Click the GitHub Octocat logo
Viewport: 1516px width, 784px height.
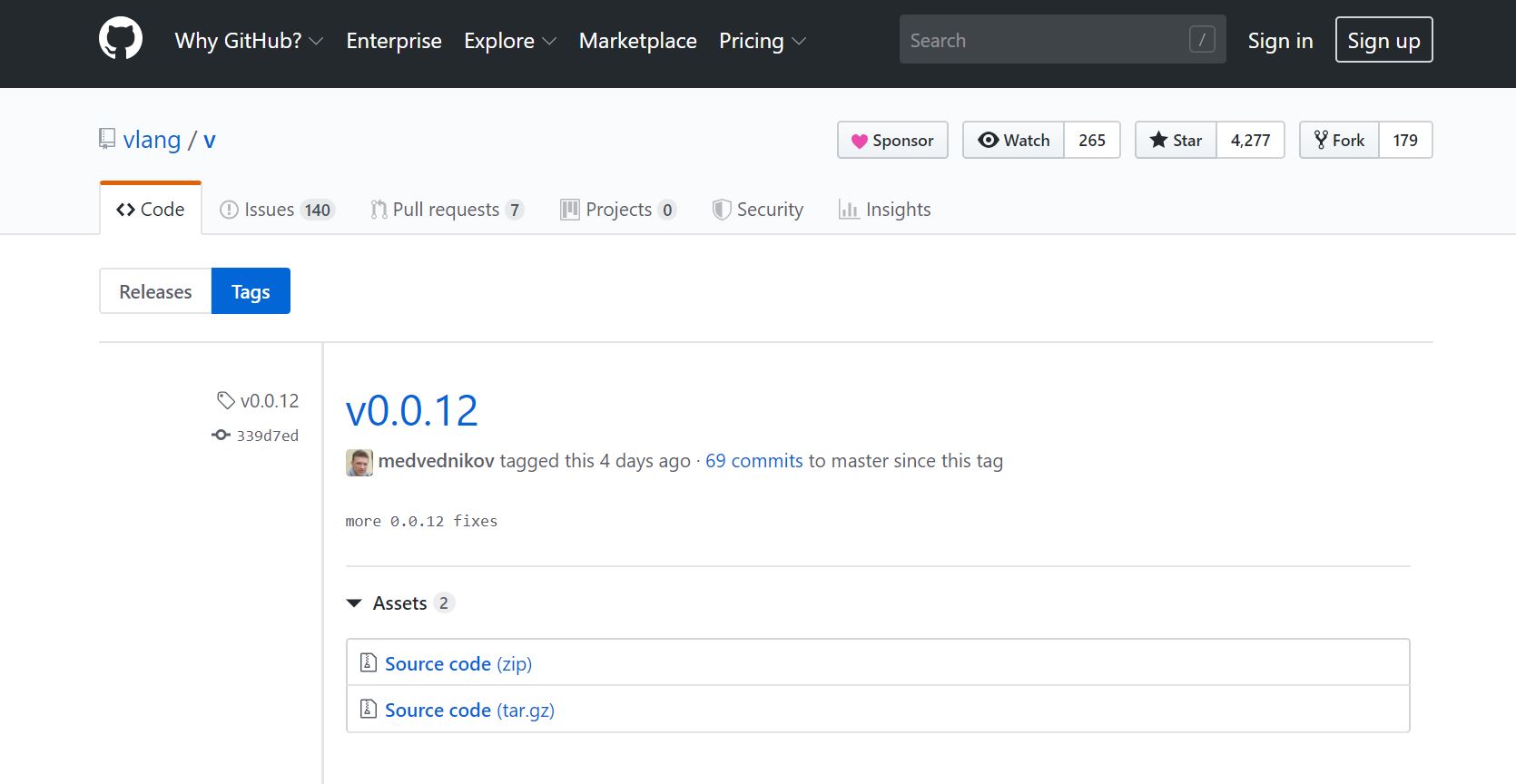tap(121, 40)
